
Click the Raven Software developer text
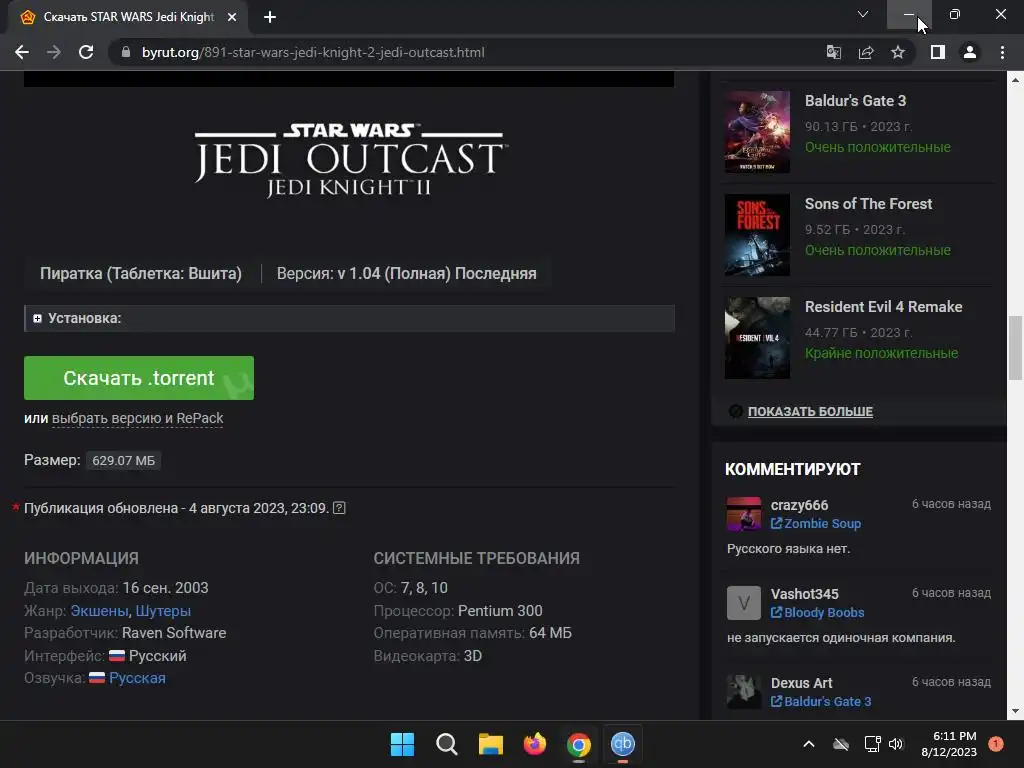[174, 633]
